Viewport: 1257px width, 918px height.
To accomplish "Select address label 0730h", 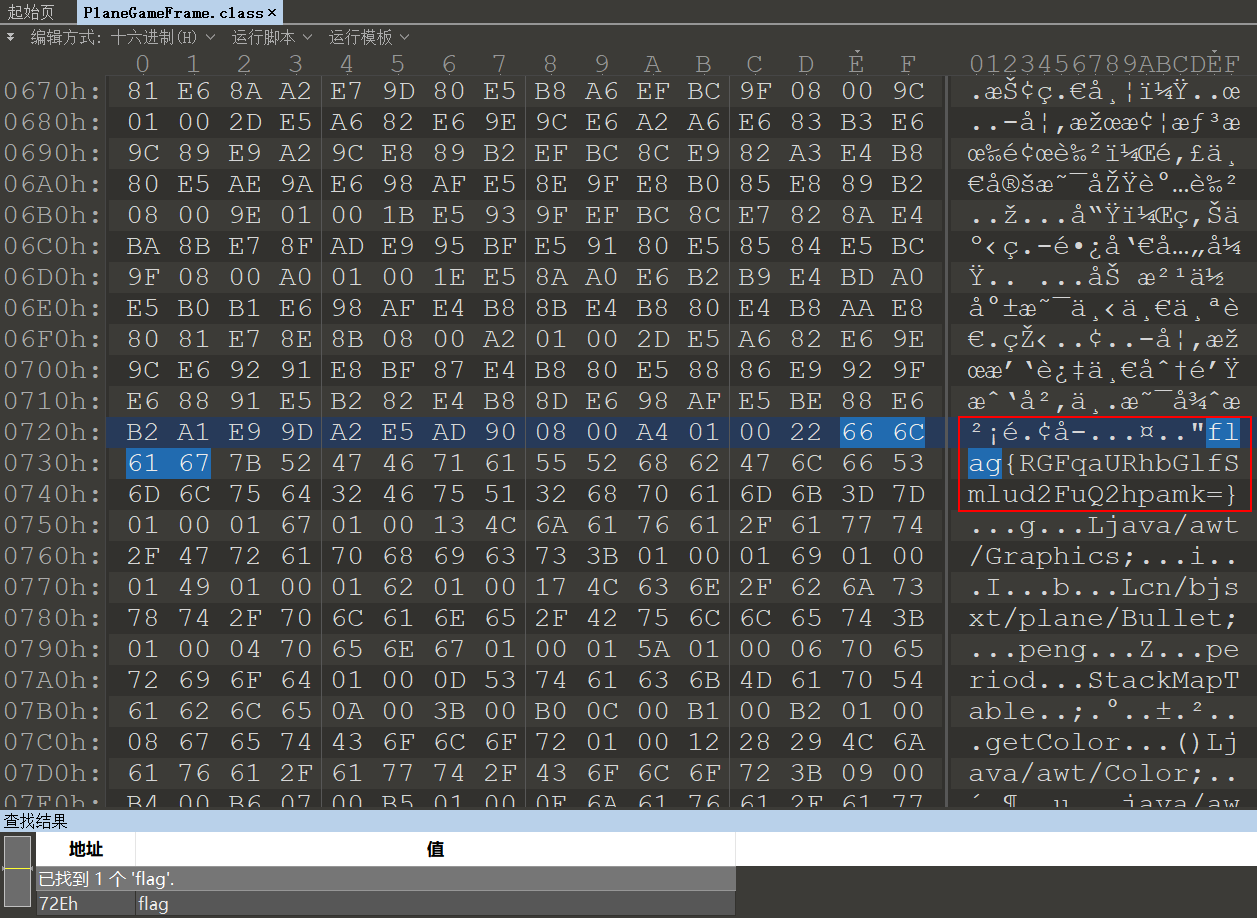I will point(53,464).
